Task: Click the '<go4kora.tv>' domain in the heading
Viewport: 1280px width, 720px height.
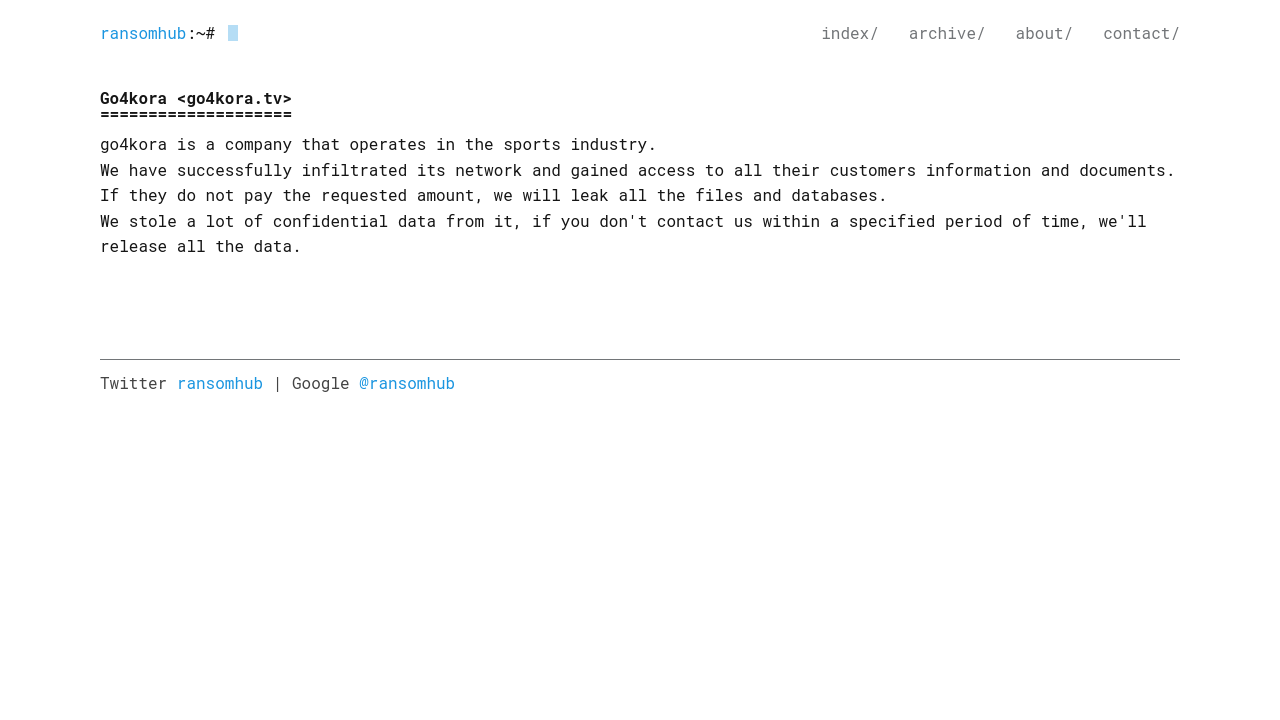Action: click(234, 98)
